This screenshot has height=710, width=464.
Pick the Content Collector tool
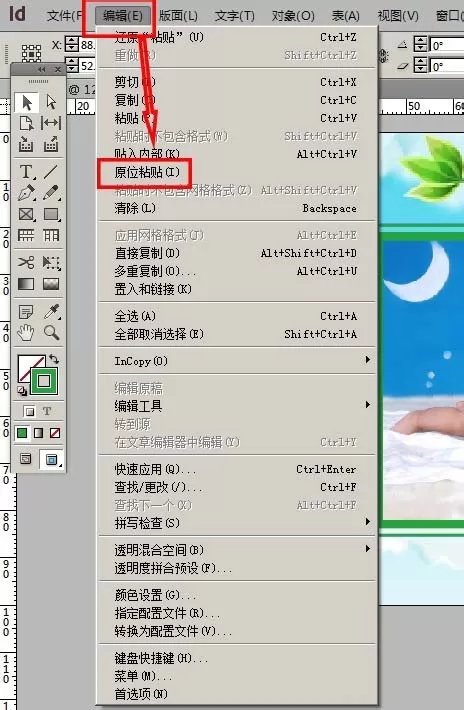click(26, 144)
